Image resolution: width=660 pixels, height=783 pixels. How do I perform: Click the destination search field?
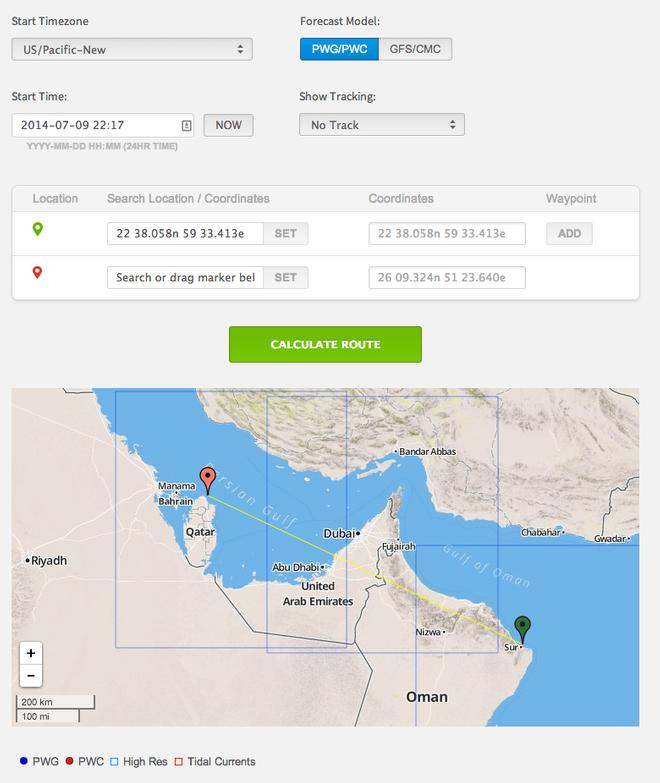pyautogui.click(x=185, y=278)
